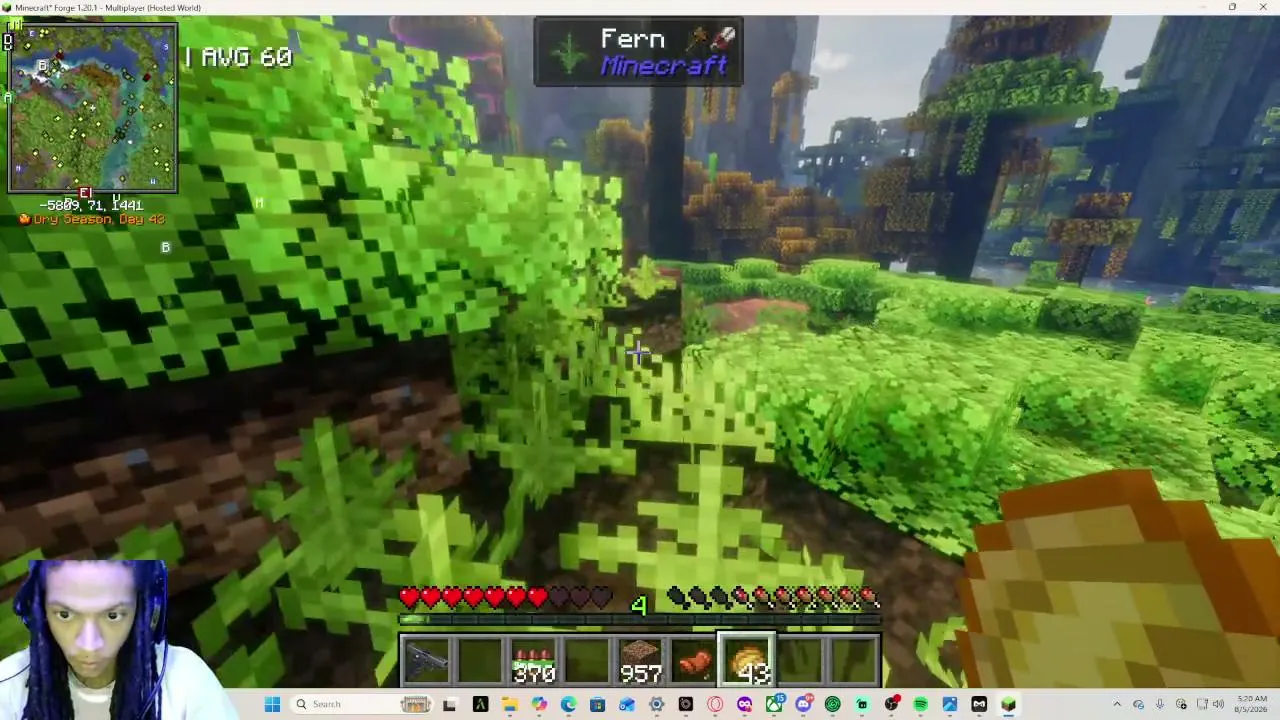The height and width of the screenshot is (720, 1280).
Task: Click the volume icon in the system tray
Action: (x=1218, y=704)
